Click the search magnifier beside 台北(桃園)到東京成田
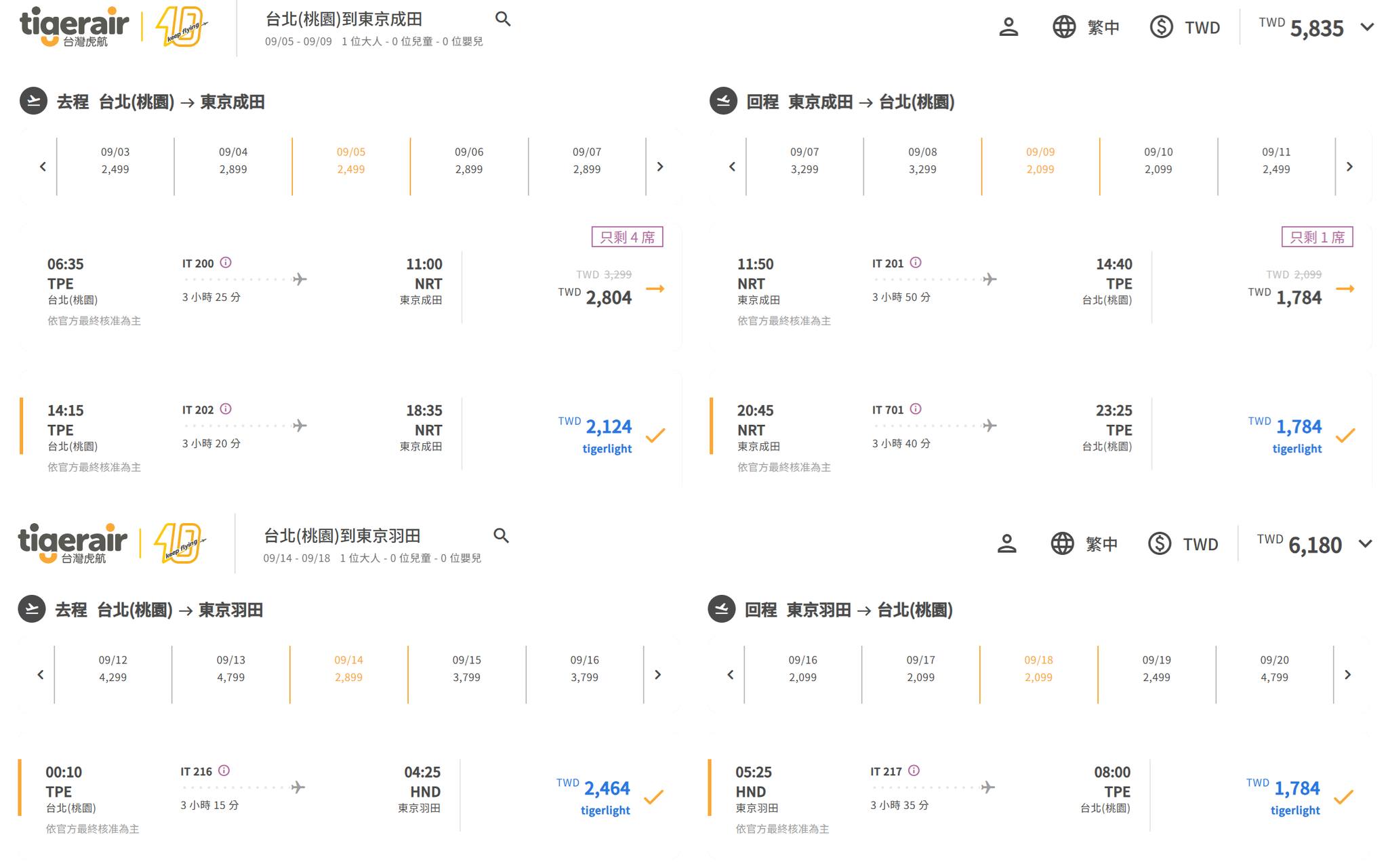This screenshot has width=1388, height=868. [x=502, y=19]
